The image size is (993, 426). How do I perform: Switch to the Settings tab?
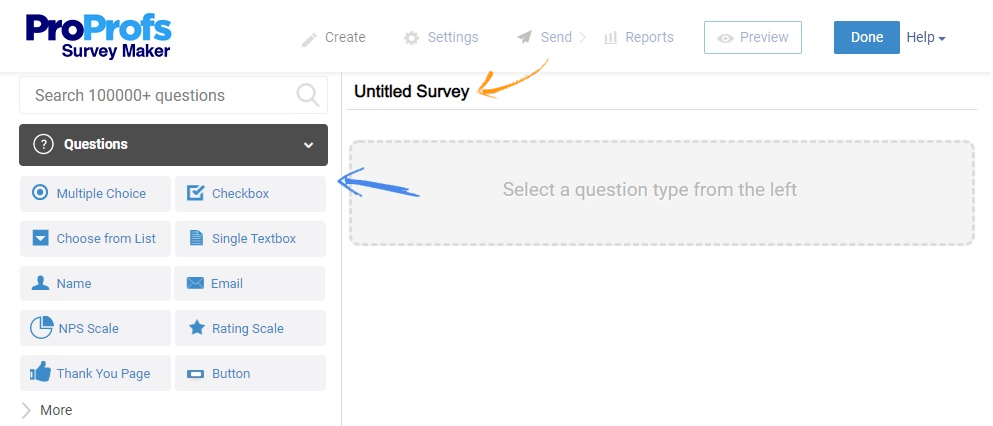(x=441, y=38)
